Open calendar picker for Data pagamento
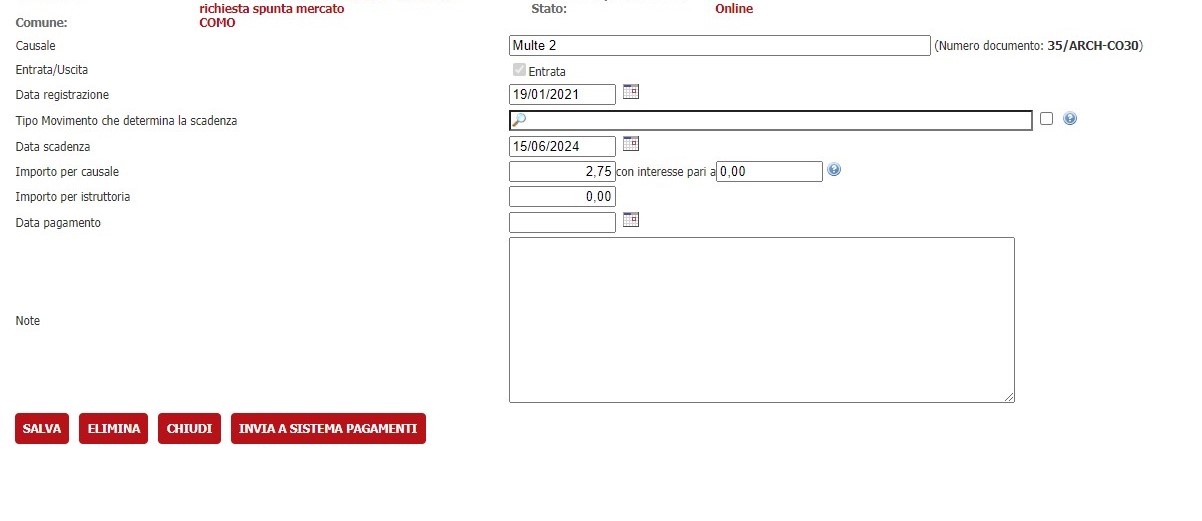This screenshot has height=521, width=1202. click(630, 220)
